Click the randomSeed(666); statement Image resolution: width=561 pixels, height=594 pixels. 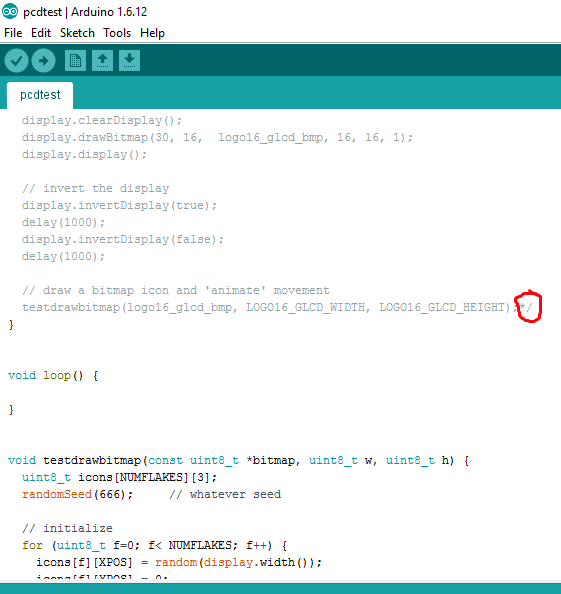pyautogui.click(x=77, y=494)
